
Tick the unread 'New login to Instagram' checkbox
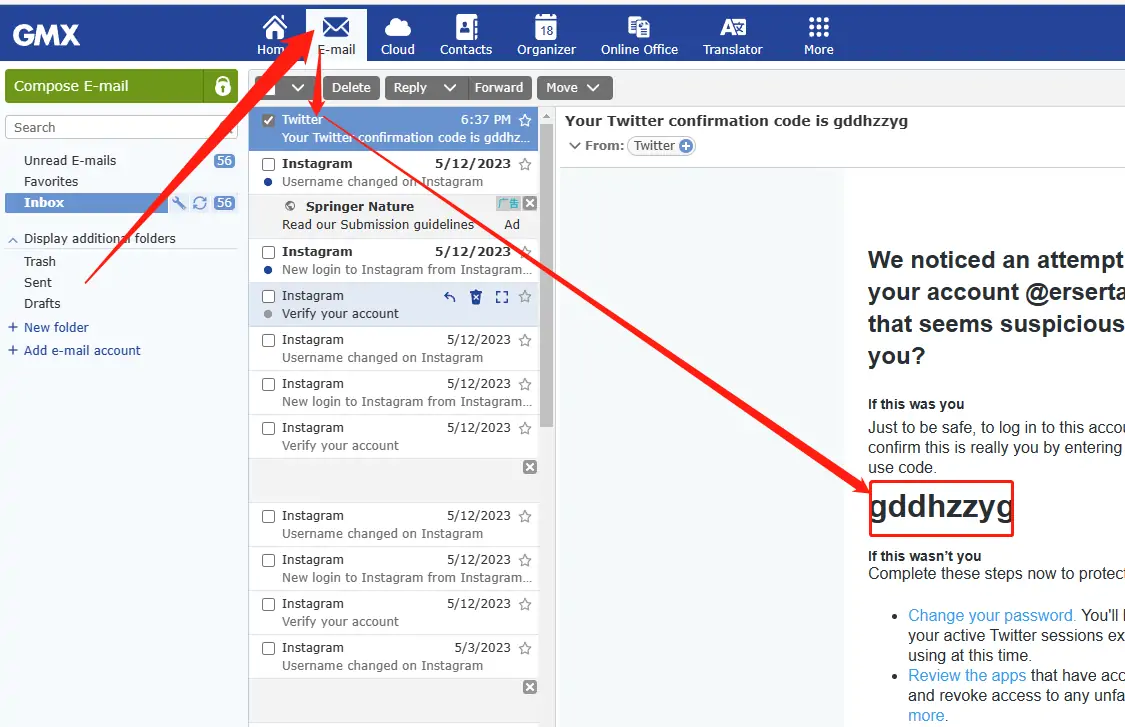pyautogui.click(x=268, y=253)
